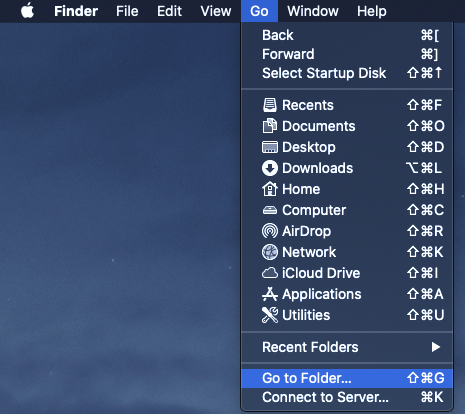This screenshot has height=414, width=465.
Task: Choose Go to Folder…
Action: 347,378
